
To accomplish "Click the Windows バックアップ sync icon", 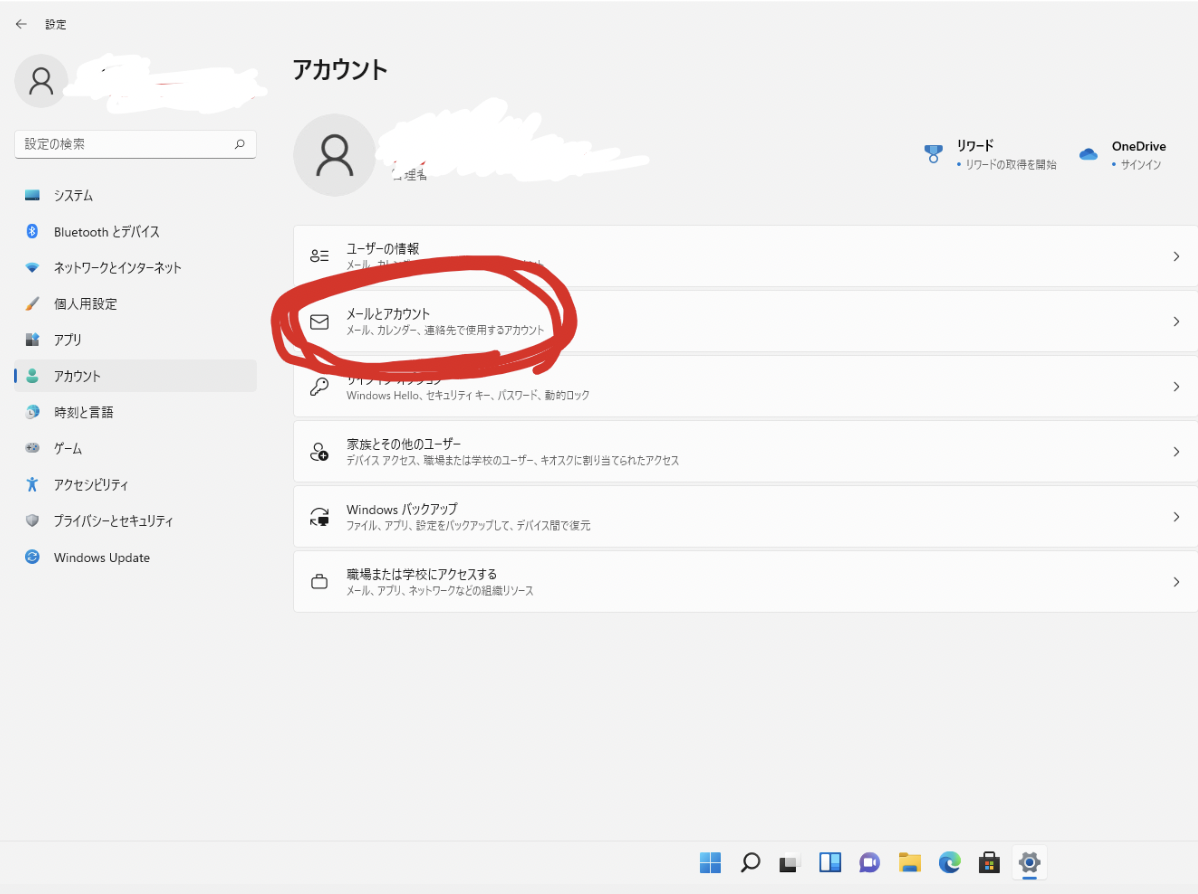I will point(319,517).
